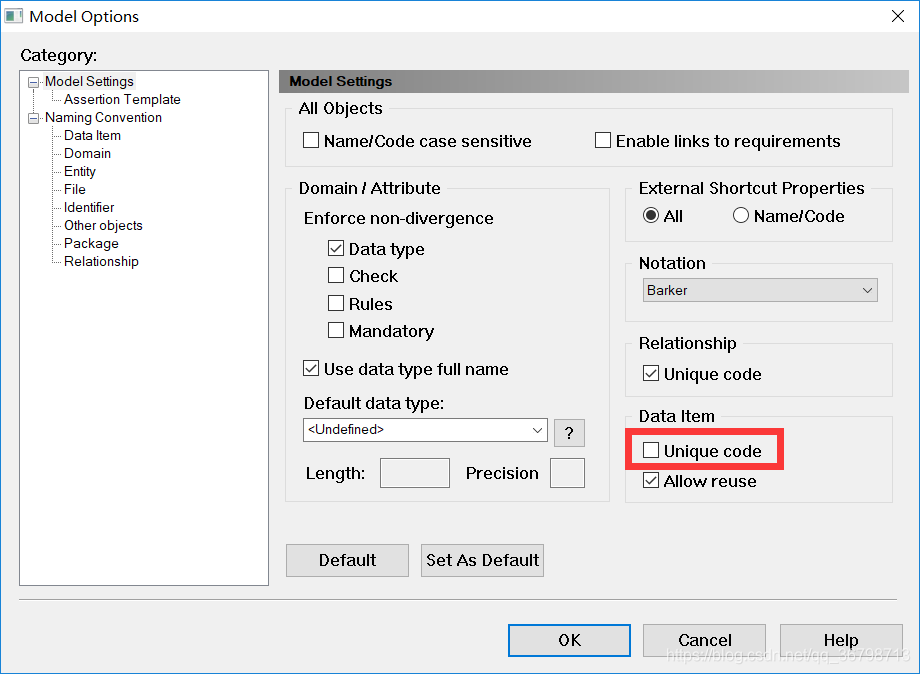Screen dimensions: 920x674
Task: Click the Precision input field
Action: tap(567, 473)
